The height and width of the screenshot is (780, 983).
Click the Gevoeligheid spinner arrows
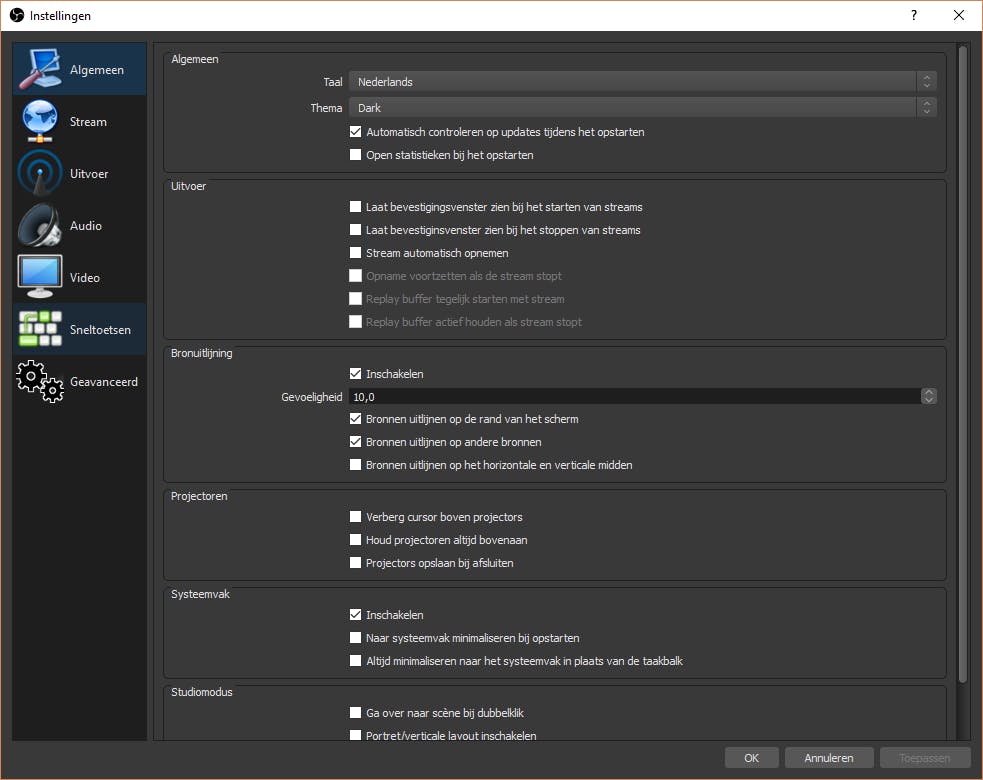coord(929,397)
